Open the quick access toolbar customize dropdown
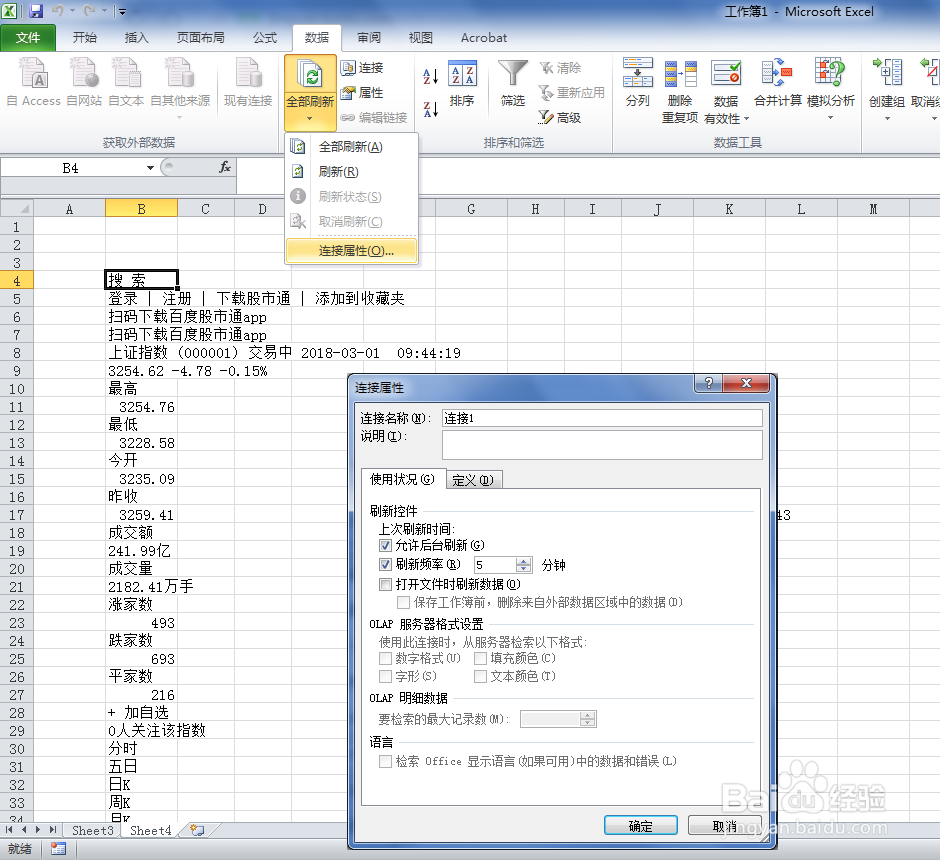Viewport: 940px width, 860px height. click(122, 11)
